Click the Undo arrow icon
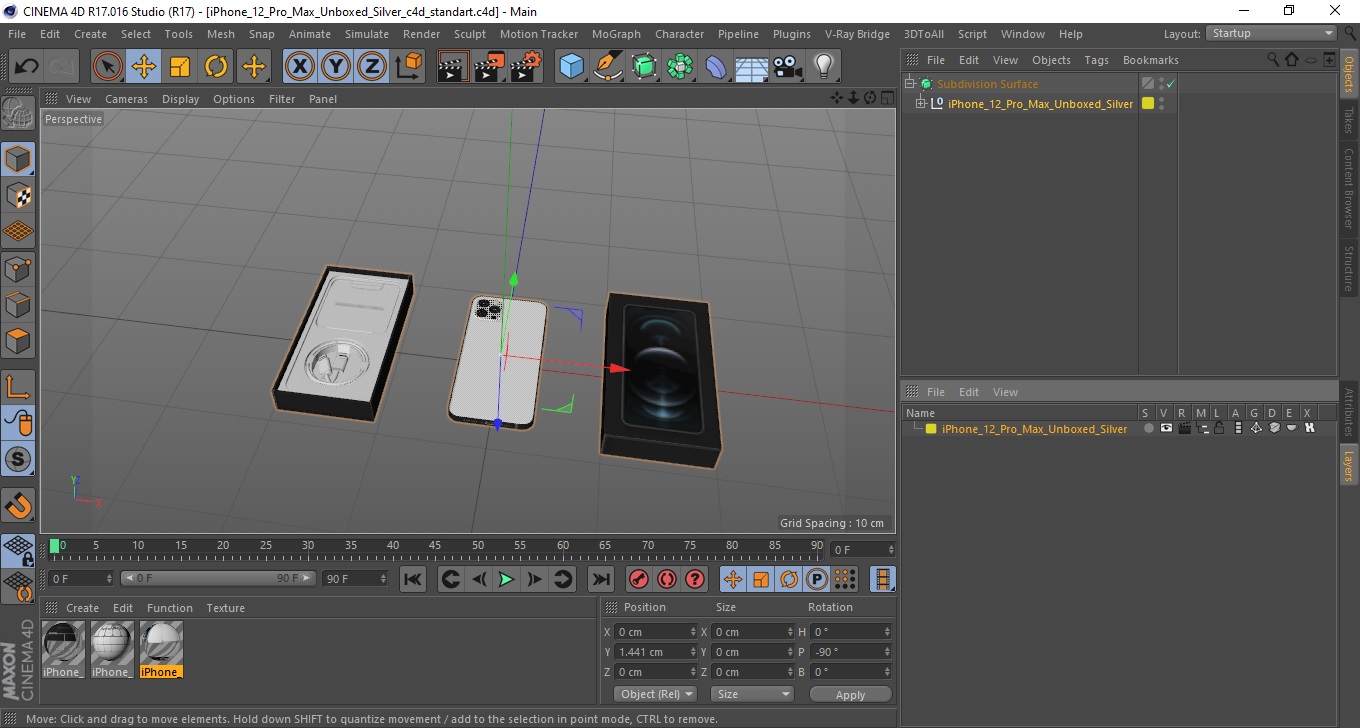The height and width of the screenshot is (728, 1360). click(27, 67)
